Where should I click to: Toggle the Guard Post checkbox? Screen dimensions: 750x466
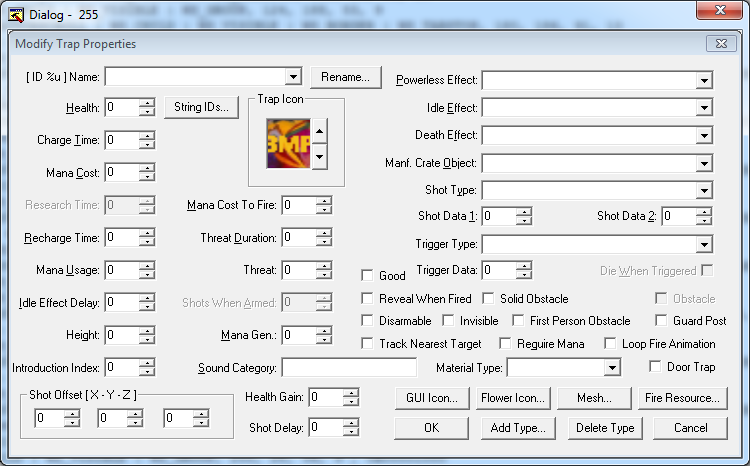tap(661, 321)
